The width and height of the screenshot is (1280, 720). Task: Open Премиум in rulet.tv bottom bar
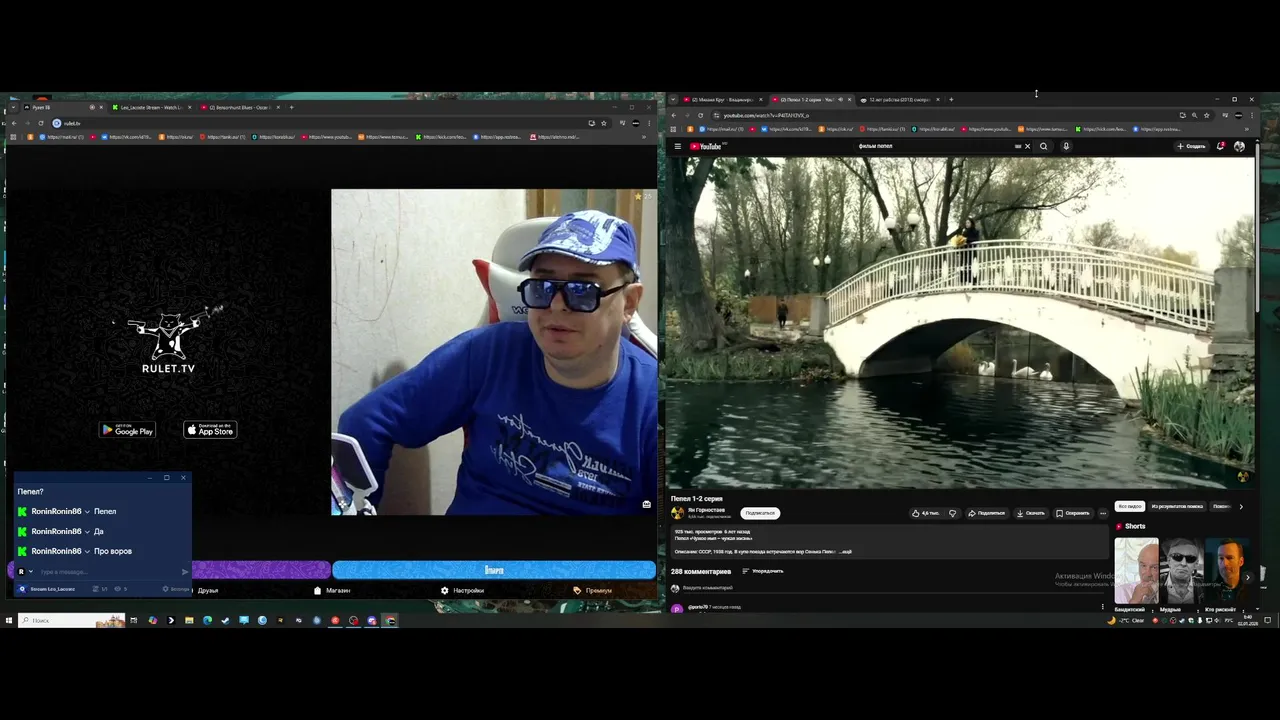(592, 590)
